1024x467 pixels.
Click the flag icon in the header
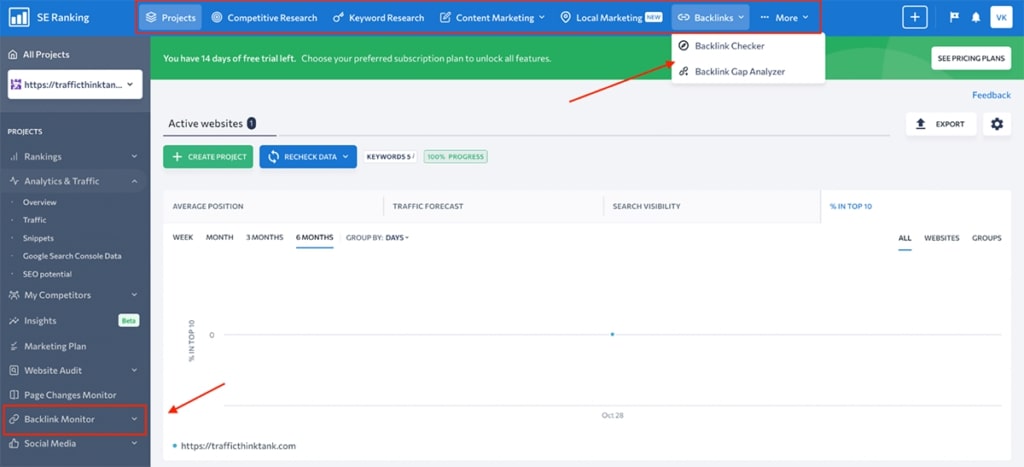(954, 18)
